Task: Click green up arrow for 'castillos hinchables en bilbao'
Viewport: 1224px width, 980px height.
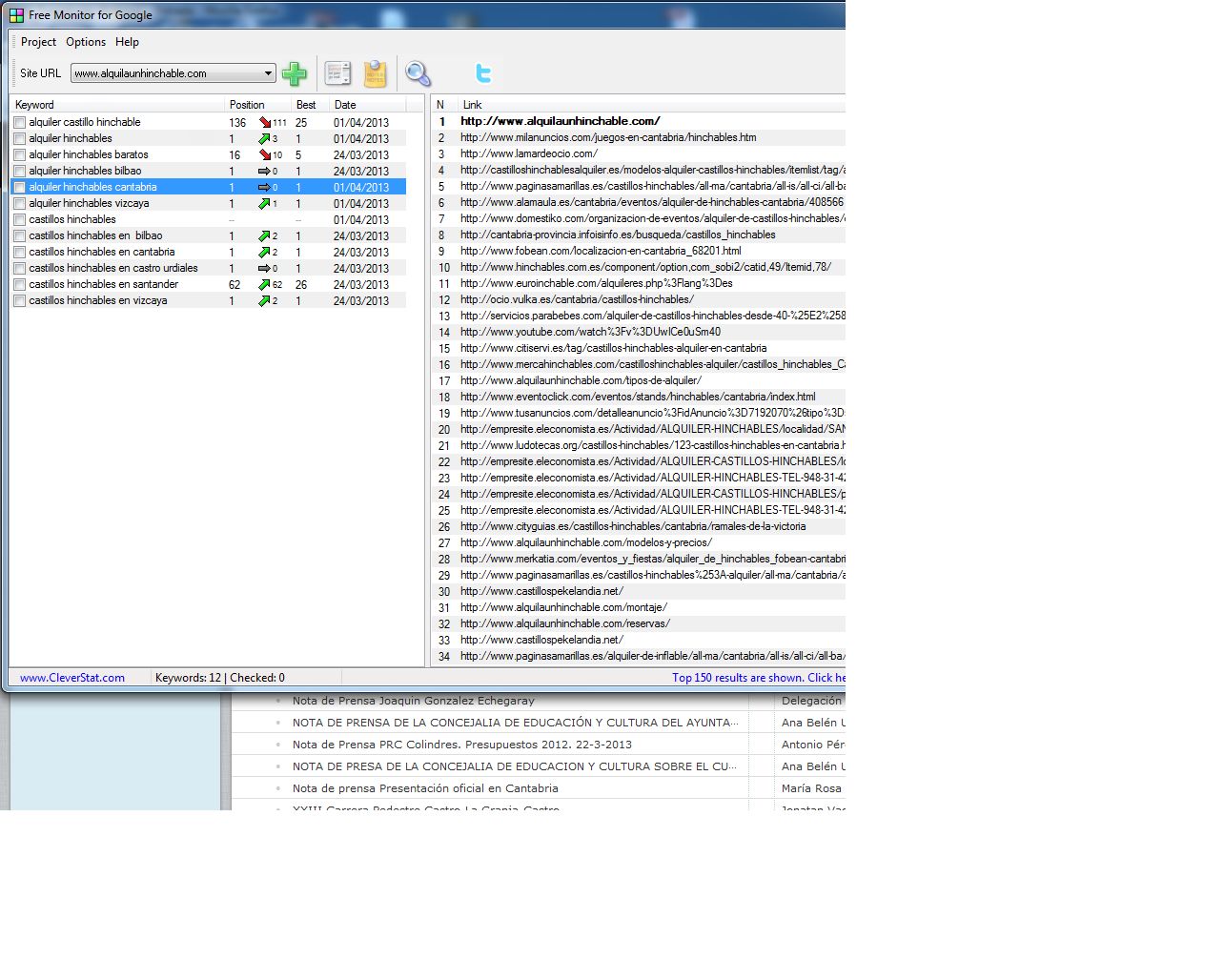Action: (265, 235)
